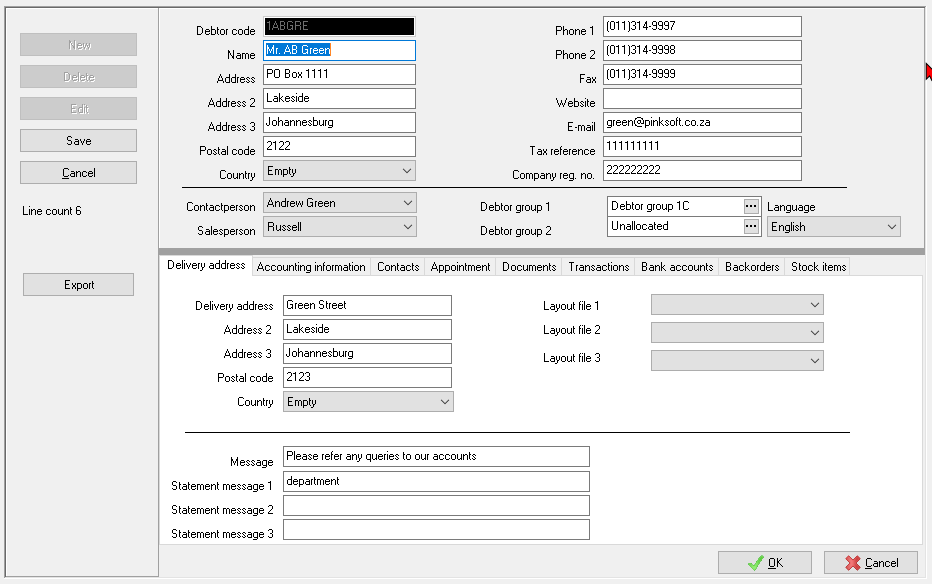The width and height of the screenshot is (932, 584).
Task: Click the disabled Delete button
Action: [x=78, y=77]
